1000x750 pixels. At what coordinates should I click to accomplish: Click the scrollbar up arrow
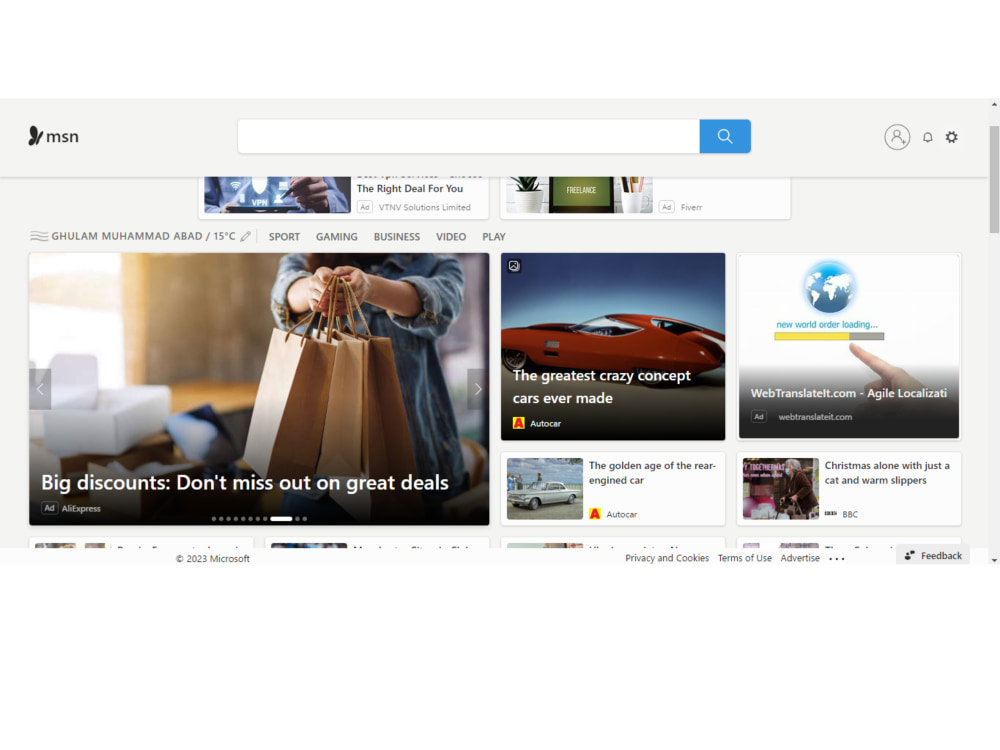click(x=994, y=104)
